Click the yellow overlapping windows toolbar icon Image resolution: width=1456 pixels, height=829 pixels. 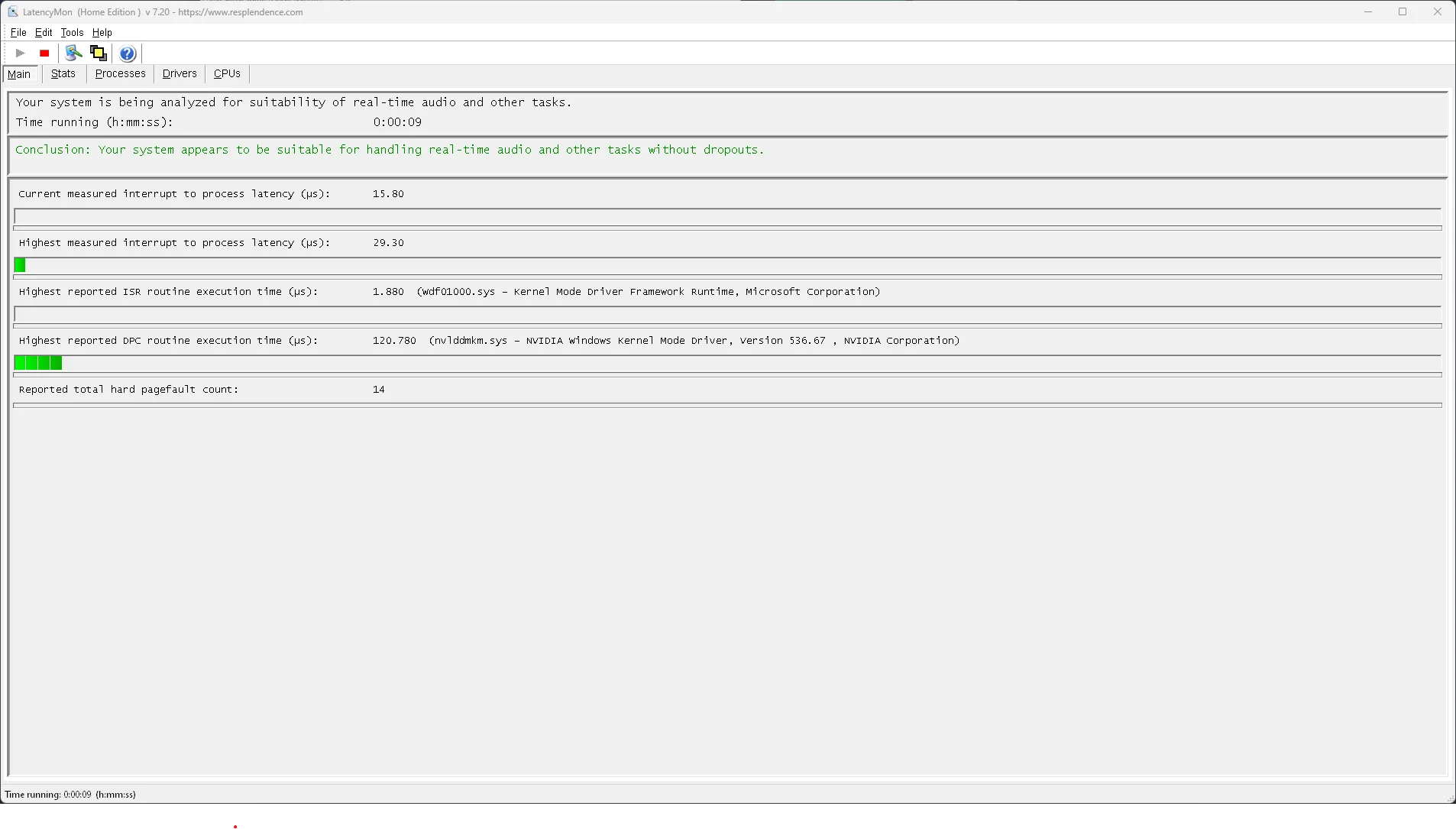(99, 53)
